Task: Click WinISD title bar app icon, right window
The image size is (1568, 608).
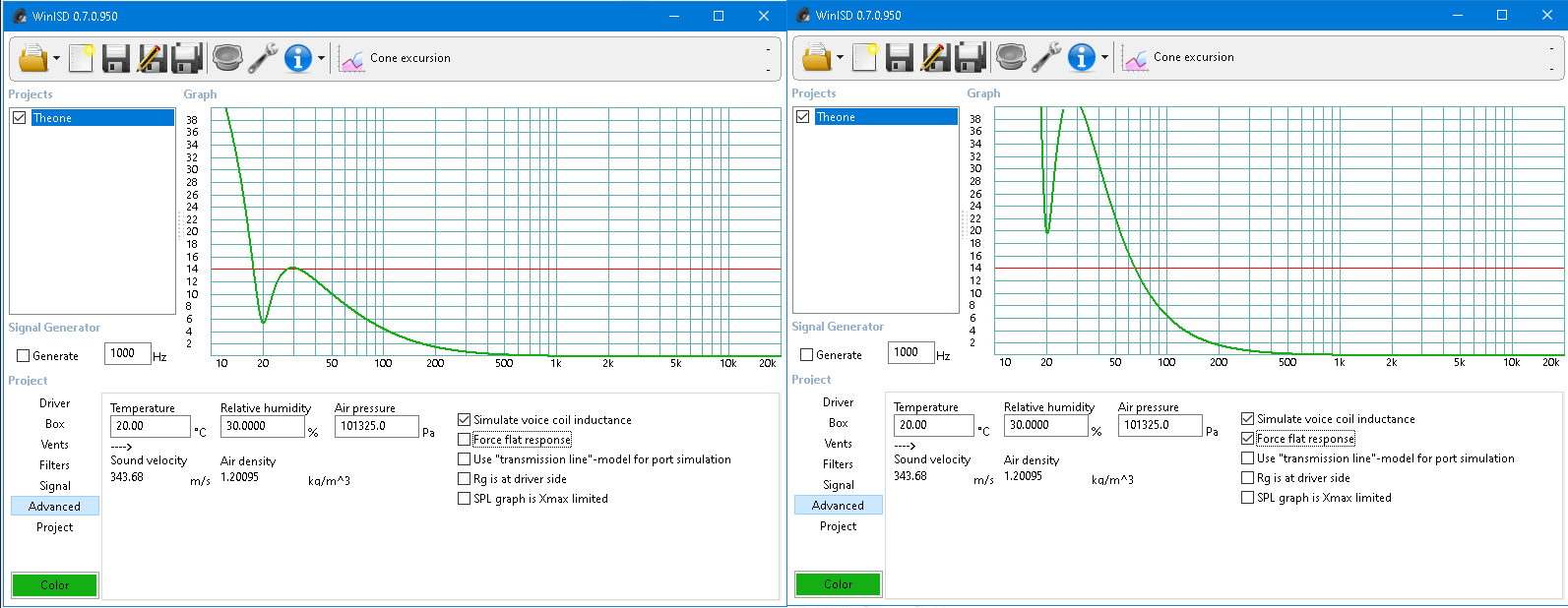Action: click(802, 15)
